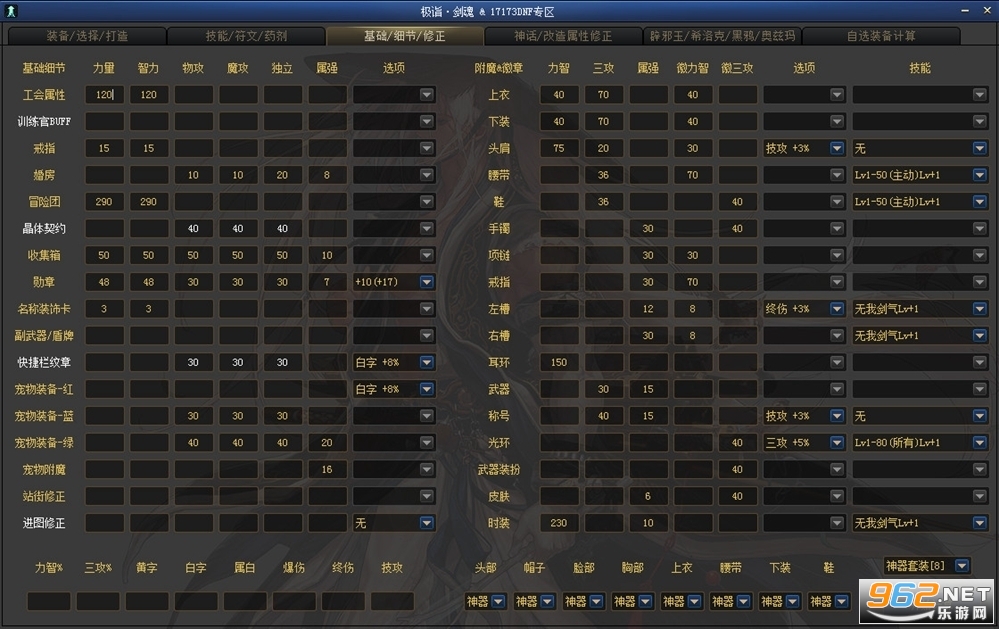Click the 宠物附魔 属强 field showing 16
The height and width of the screenshot is (629, 999).
(x=327, y=469)
